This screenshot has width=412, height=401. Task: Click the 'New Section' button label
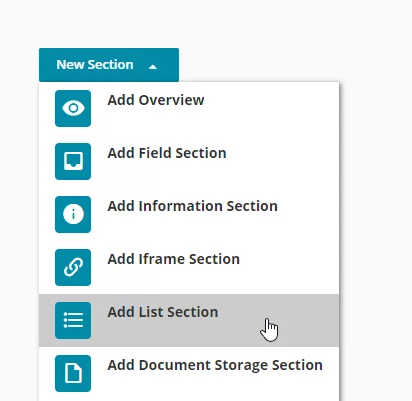[95, 65]
